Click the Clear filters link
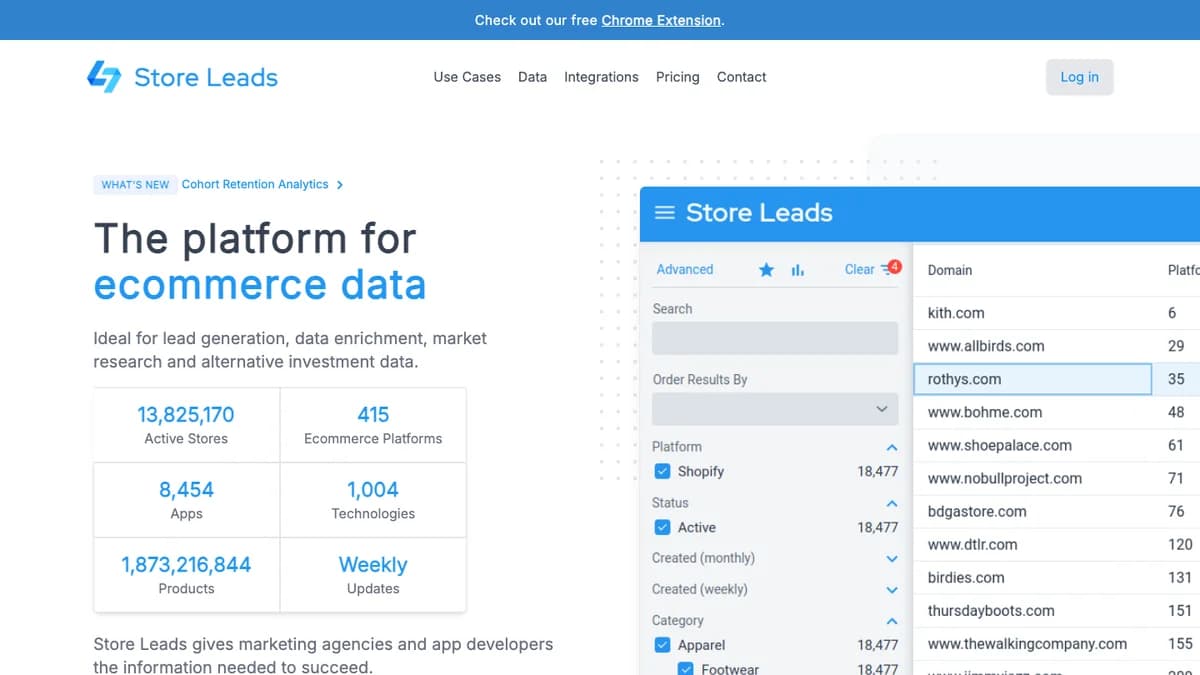Image resolution: width=1200 pixels, height=675 pixels. pyautogui.click(x=859, y=269)
